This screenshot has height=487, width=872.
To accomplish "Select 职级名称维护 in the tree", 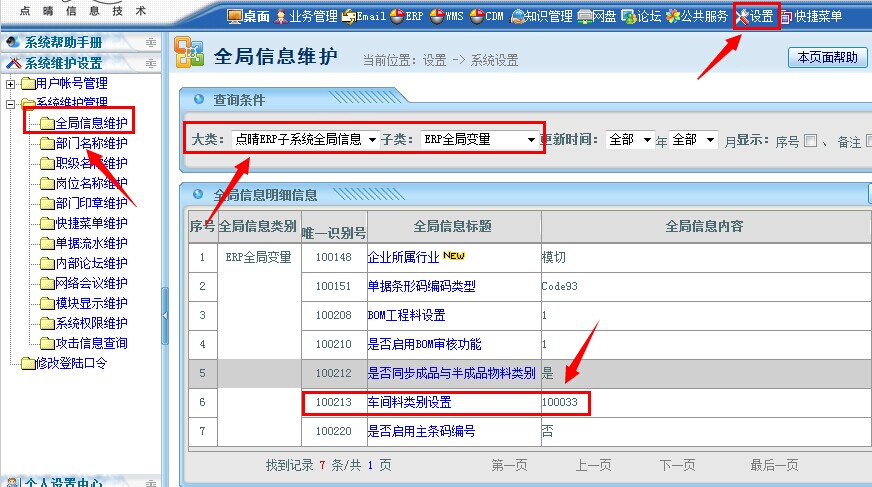I will pos(92,163).
